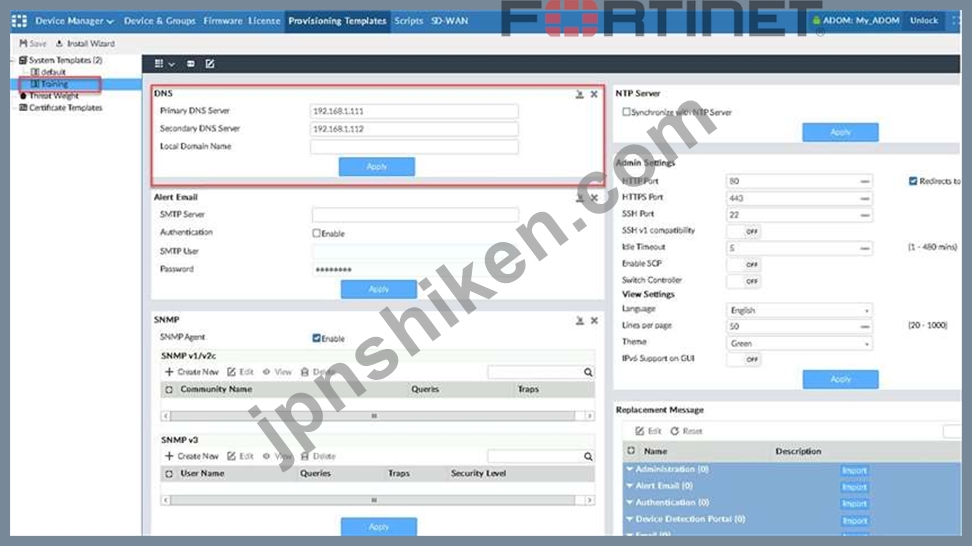This screenshot has width=972, height=546.
Task: Create new SNMP v1/v2c community
Action: (x=192, y=372)
